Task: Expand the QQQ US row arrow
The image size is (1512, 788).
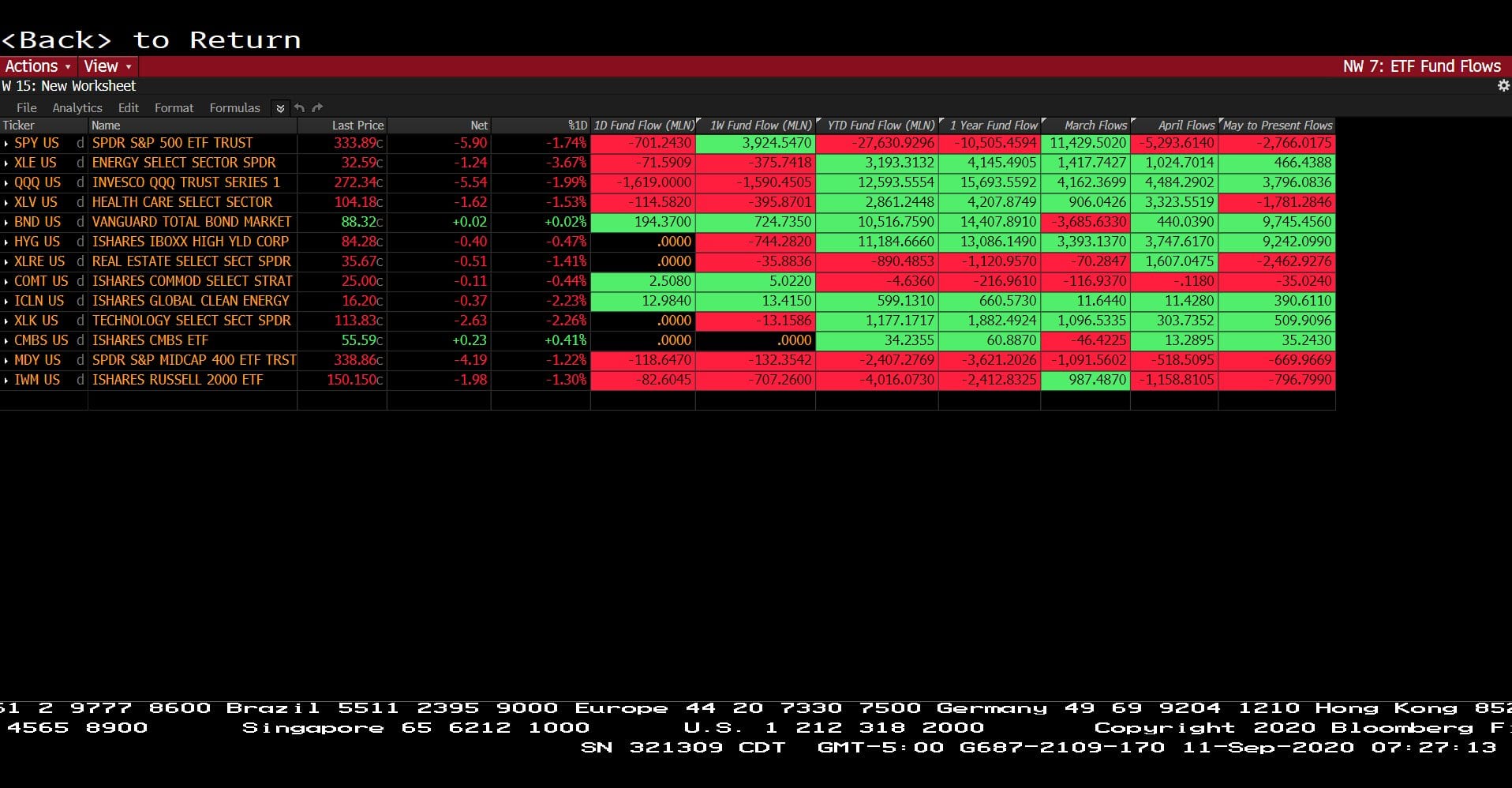Action: point(6,182)
